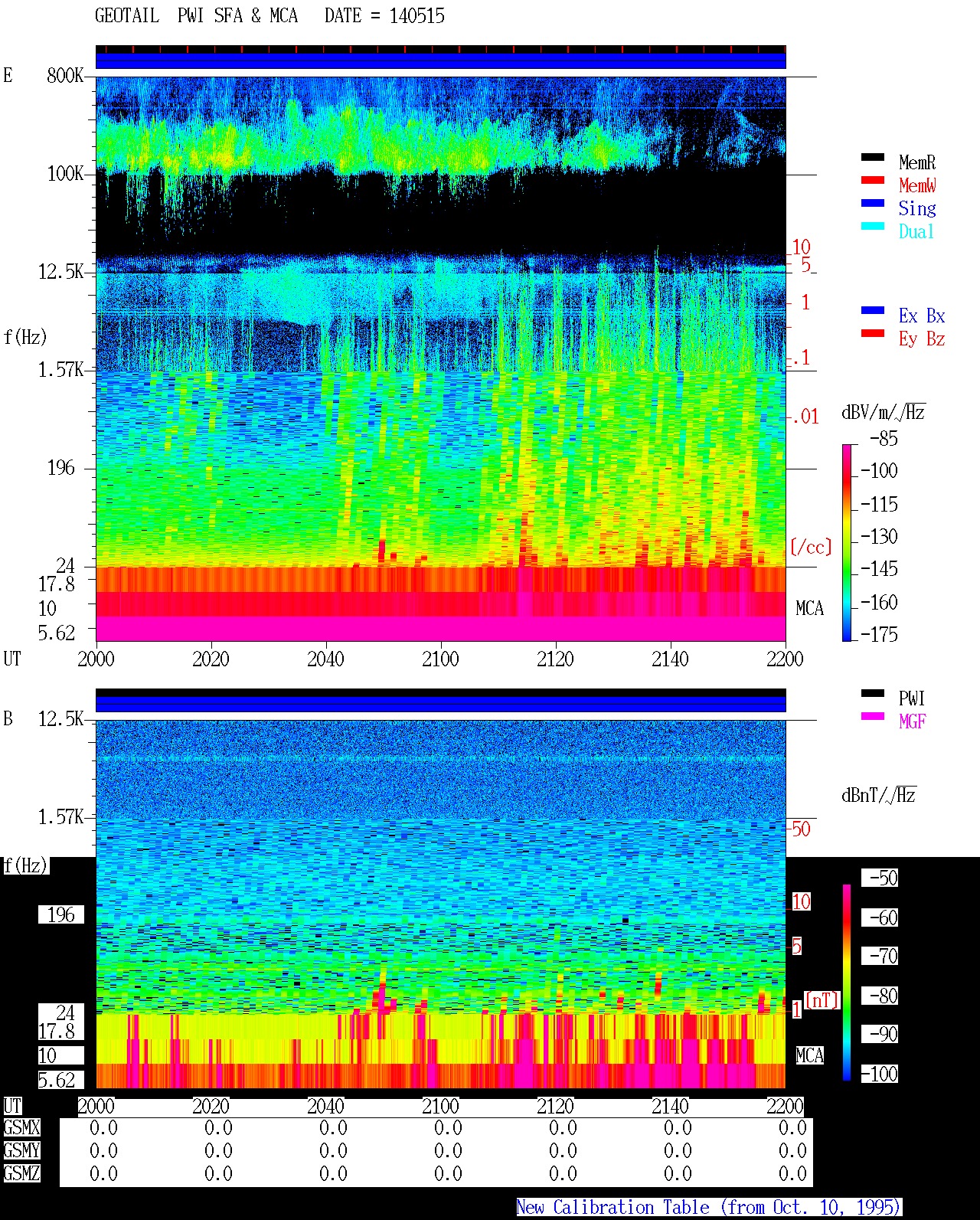
Task: Click the GSMZ row label
Action: click(x=21, y=1173)
